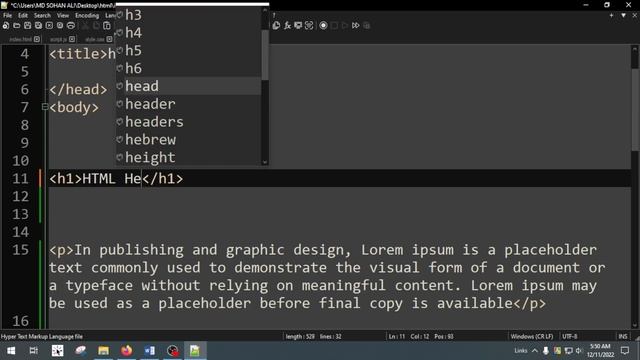
Task: Open the Function List toolbar icon
Action: 287,25
